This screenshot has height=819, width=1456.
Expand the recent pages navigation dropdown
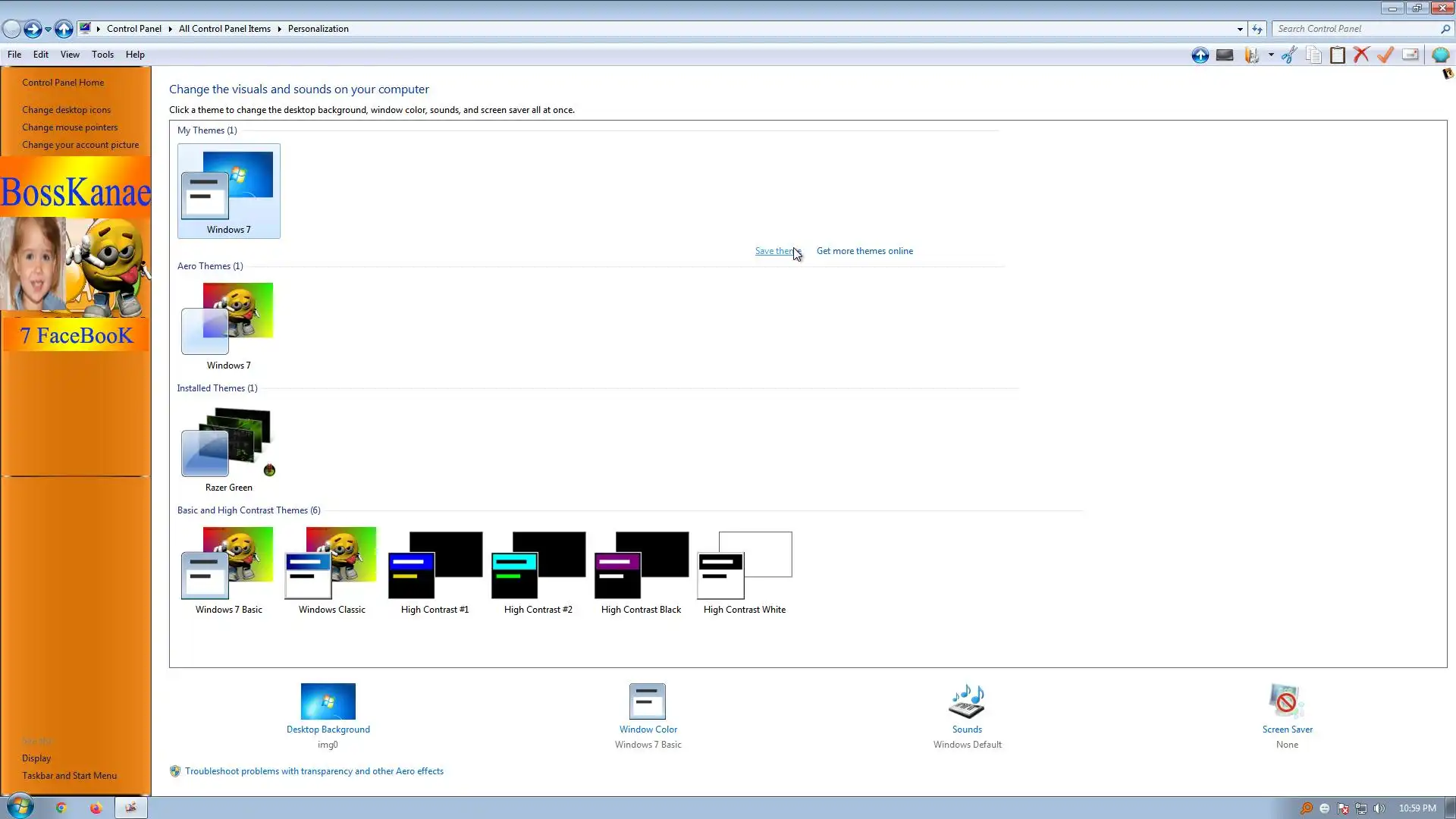pyautogui.click(x=48, y=29)
